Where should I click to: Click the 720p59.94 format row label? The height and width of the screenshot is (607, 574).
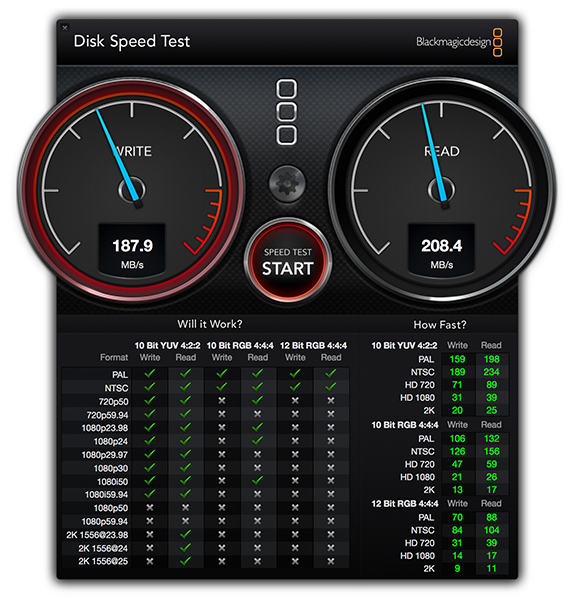(x=107, y=415)
